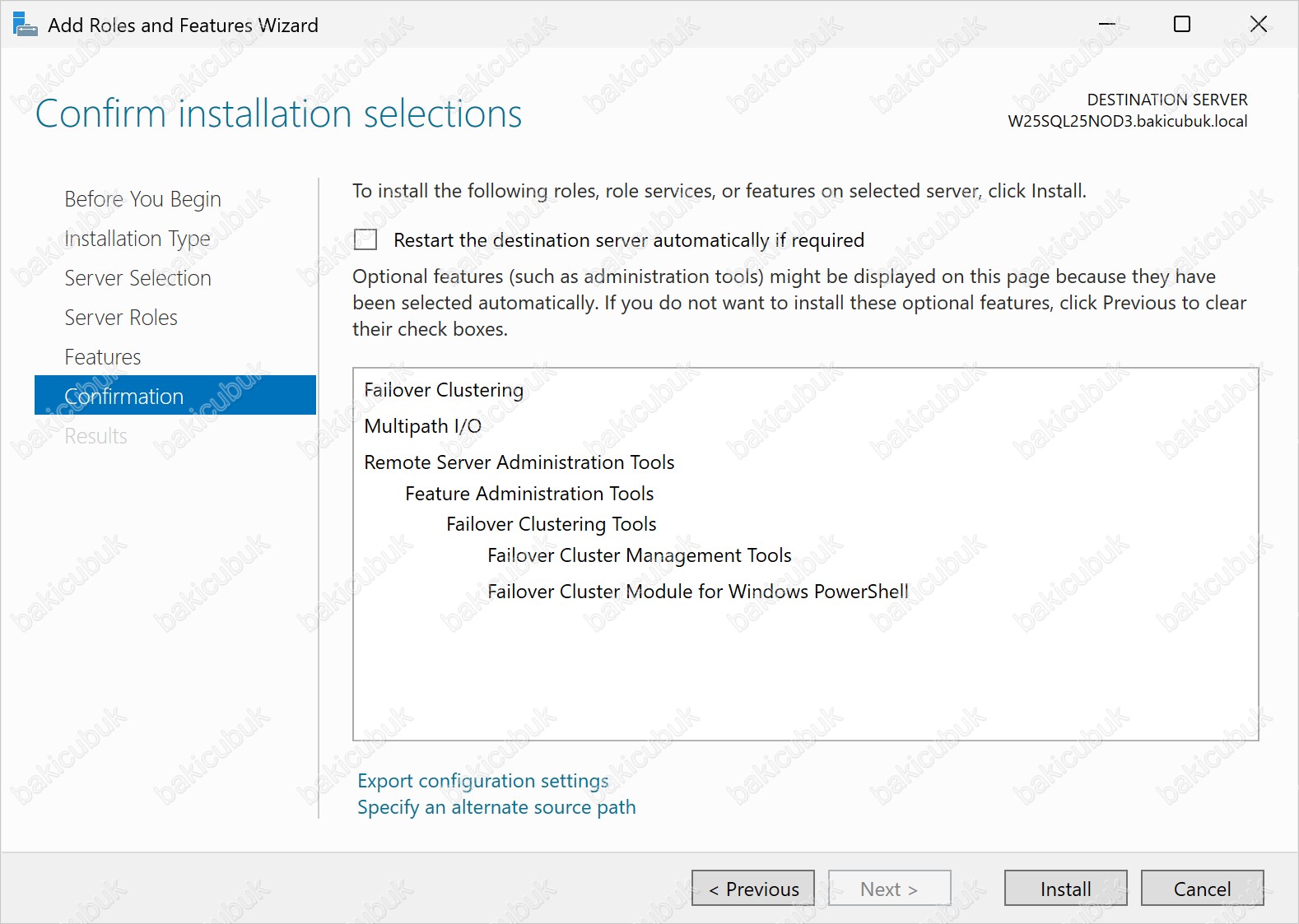Click Remote Server Administration Tools entry
The height and width of the screenshot is (924, 1299).
[x=519, y=462]
